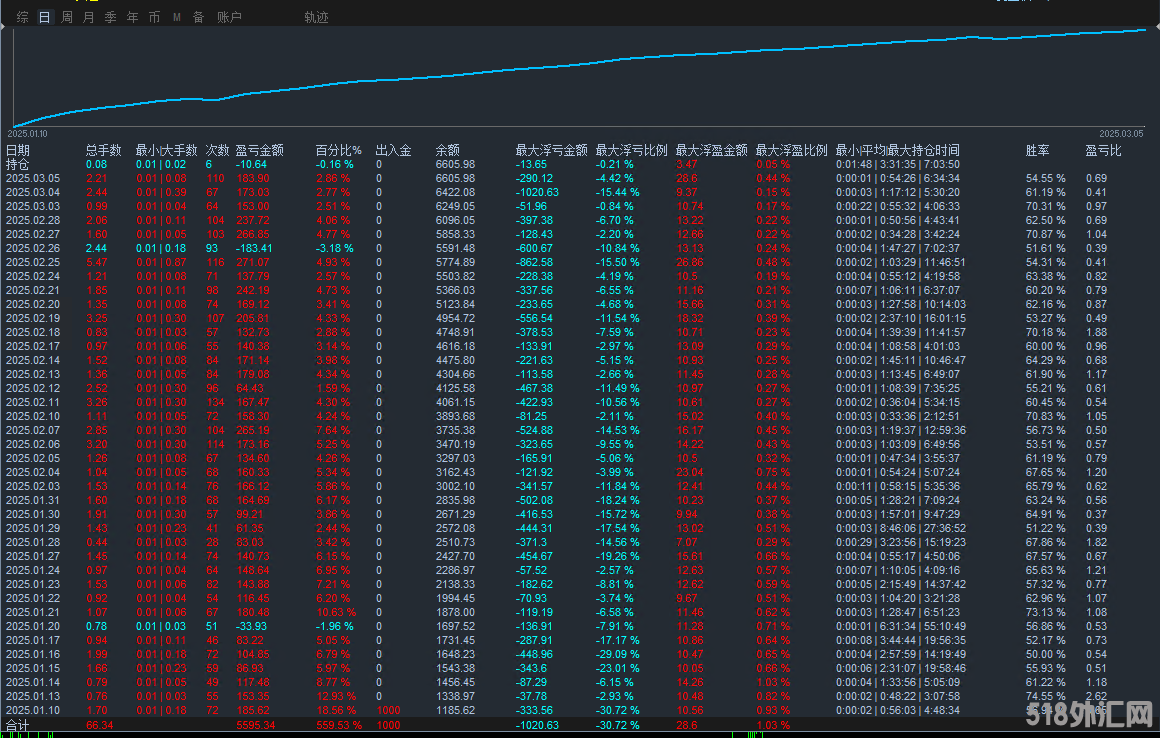
Task: Click balance value 1185.62
Action: 455,710
